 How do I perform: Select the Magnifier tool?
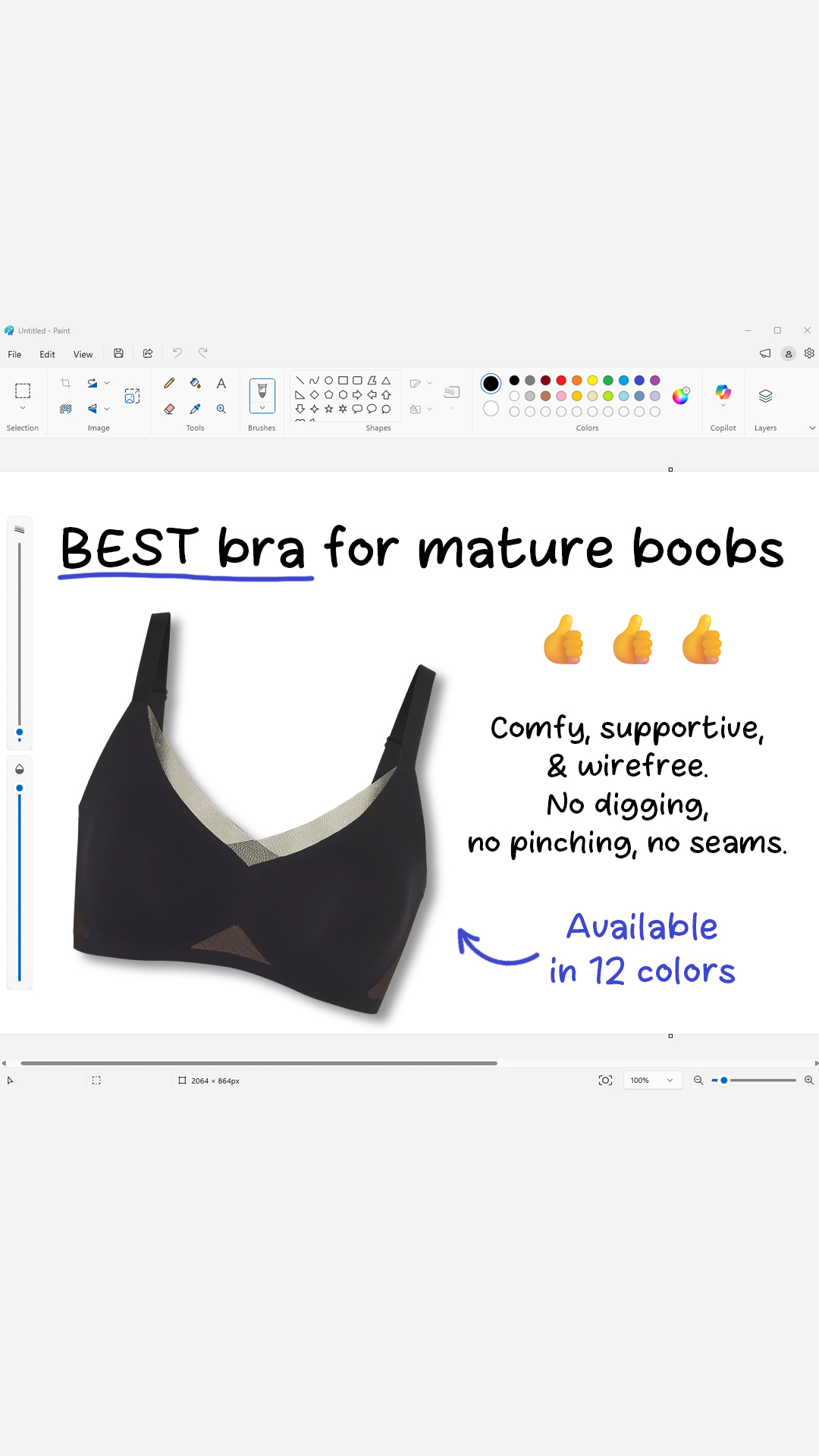coord(221,409)
